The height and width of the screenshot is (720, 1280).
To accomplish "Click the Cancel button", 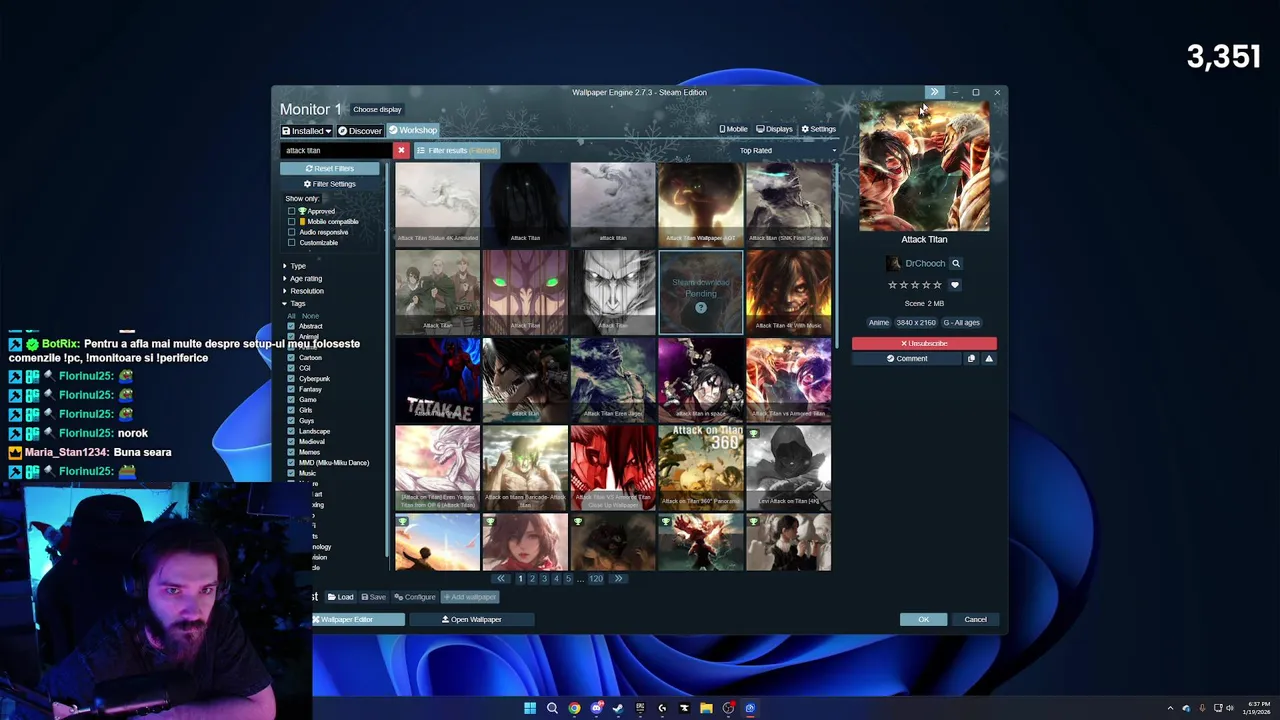I will (975, 619).
